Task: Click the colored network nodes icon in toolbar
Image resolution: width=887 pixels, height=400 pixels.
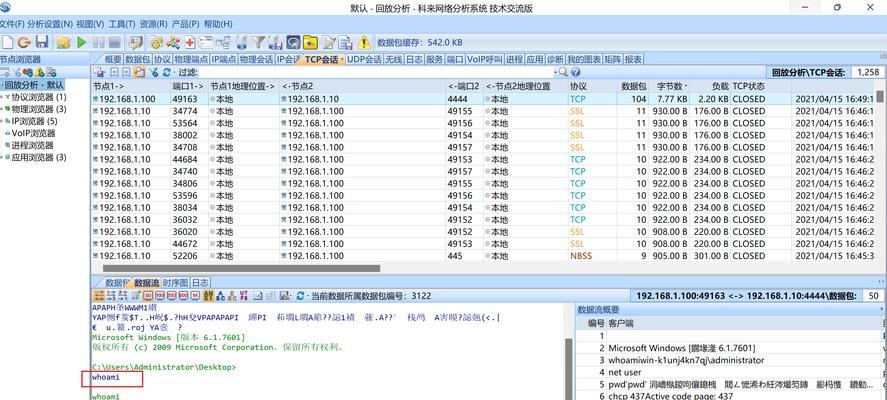Action: click(173, 42)
